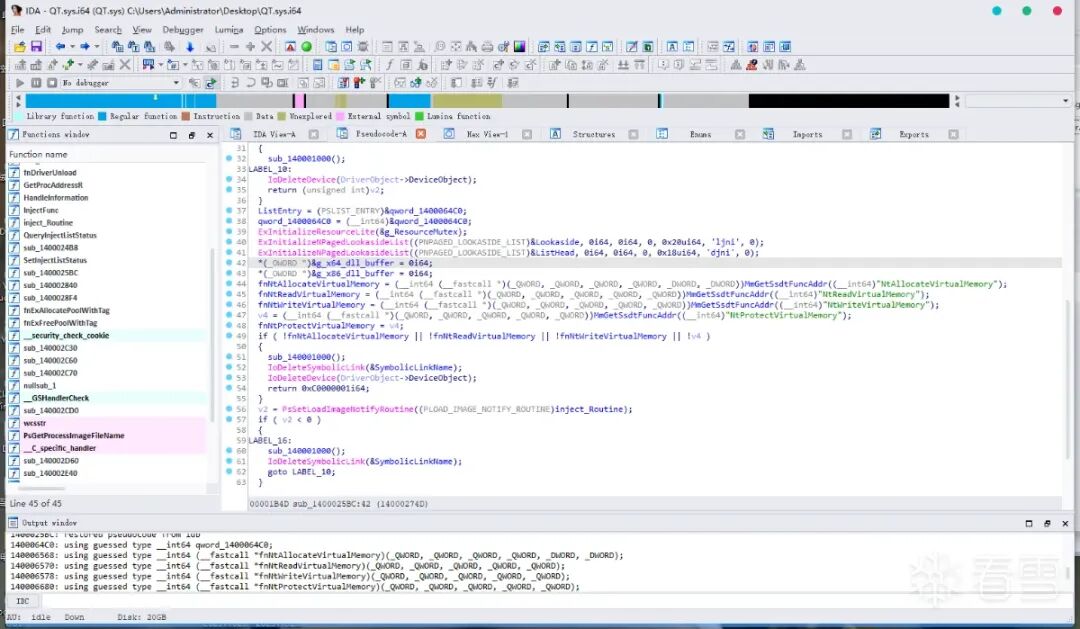Open the Search menu
Viewport: 1080px width, 629px height.
point(107,30)
